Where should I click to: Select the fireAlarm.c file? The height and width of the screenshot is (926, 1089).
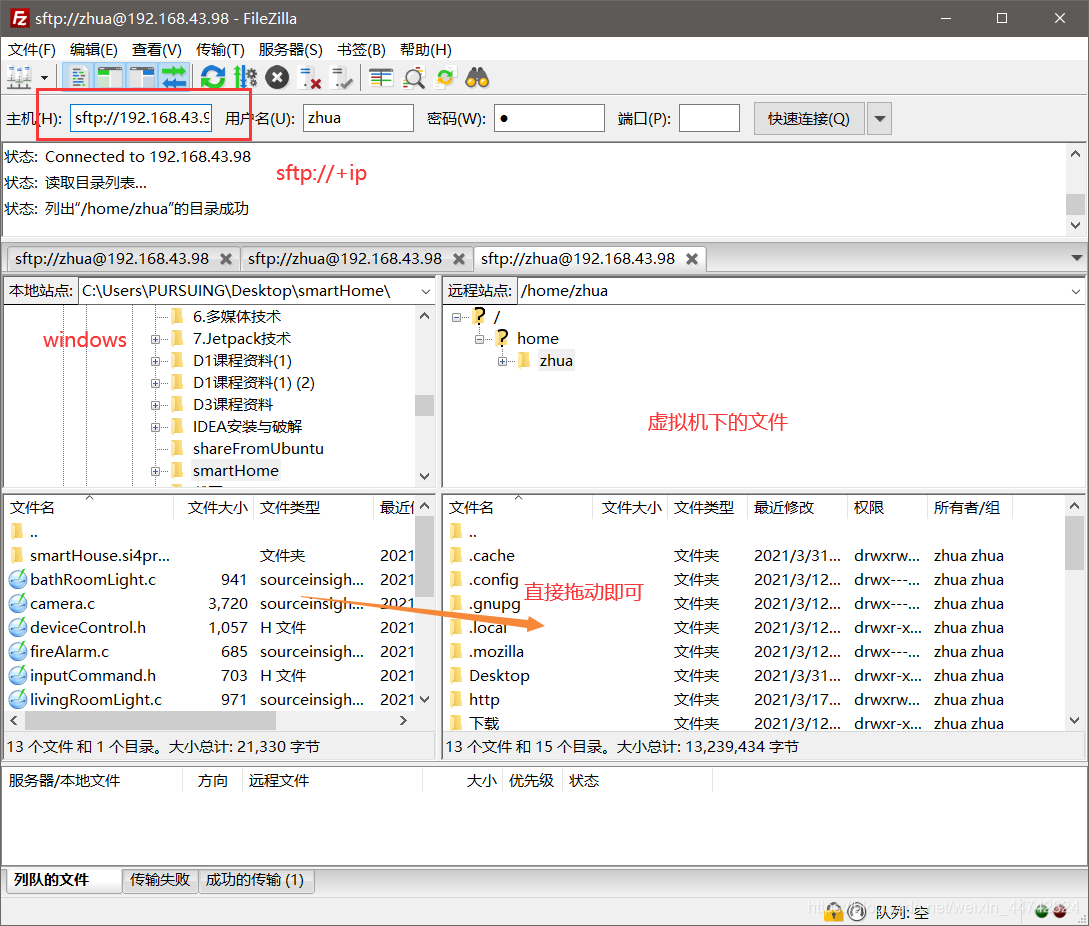click(x=69, y=652)
